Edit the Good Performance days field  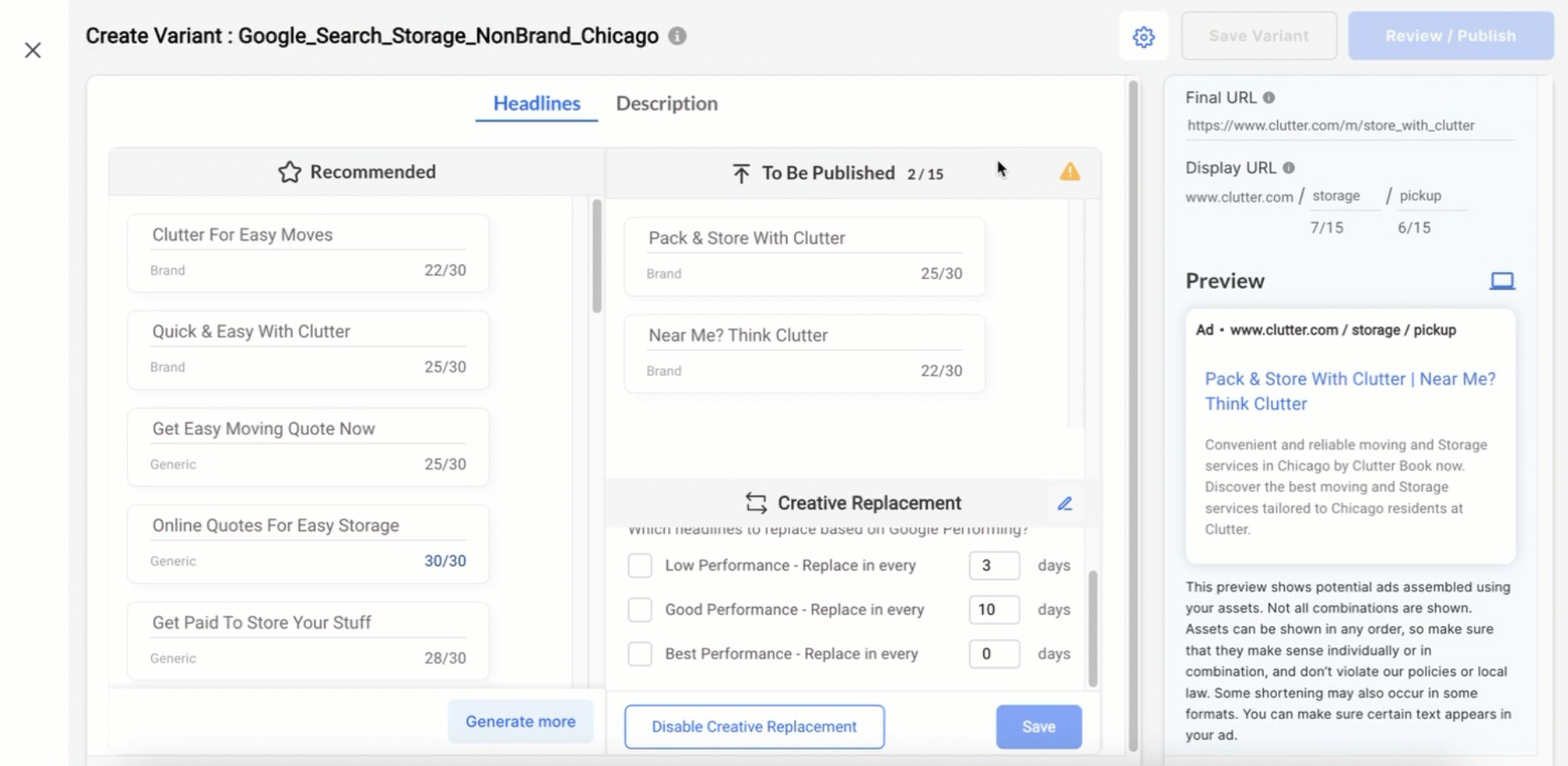tap(994, 610)
